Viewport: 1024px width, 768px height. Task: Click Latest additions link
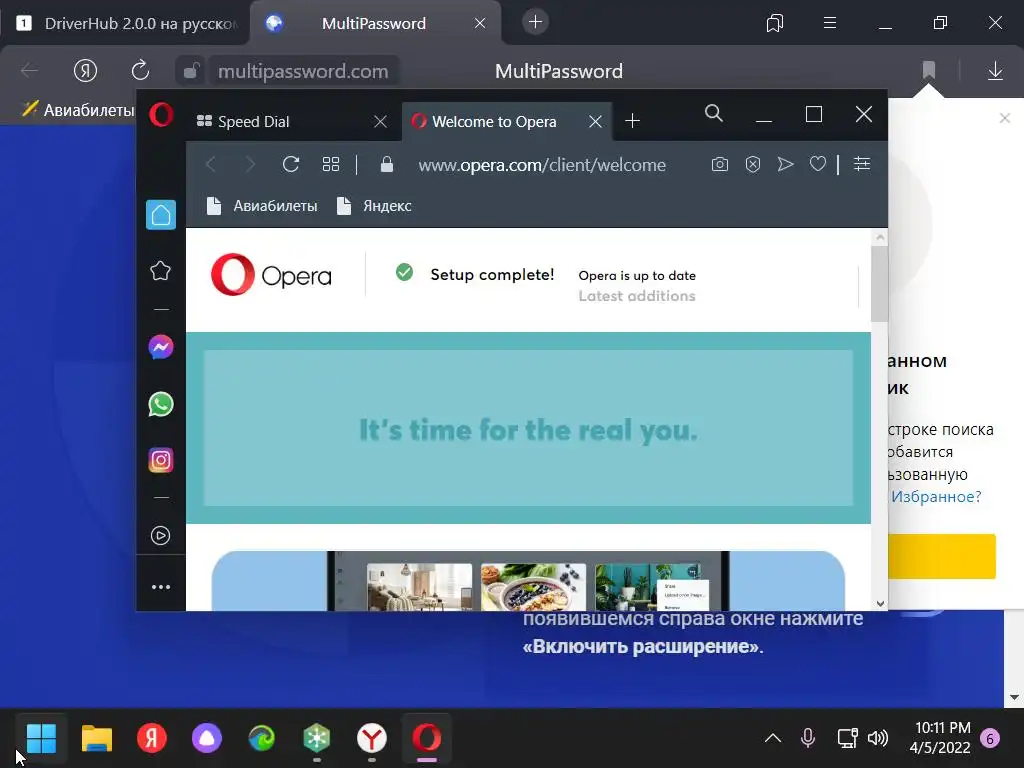[x=637, y=296]
